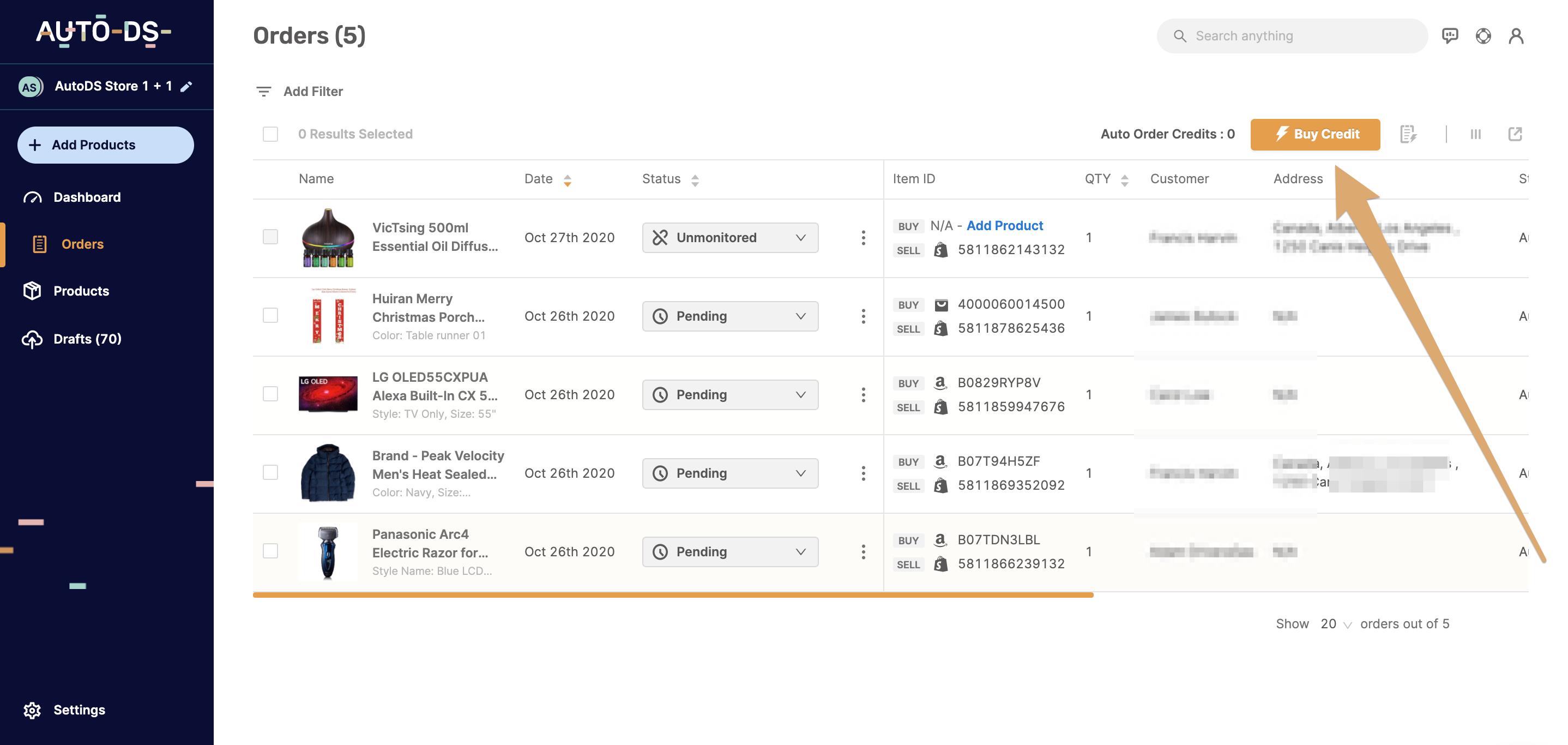The width and height of the screenshot is (1568, 745).
Task: Click the orange horizontal table scrollbar
Action: tap(673, 594)
